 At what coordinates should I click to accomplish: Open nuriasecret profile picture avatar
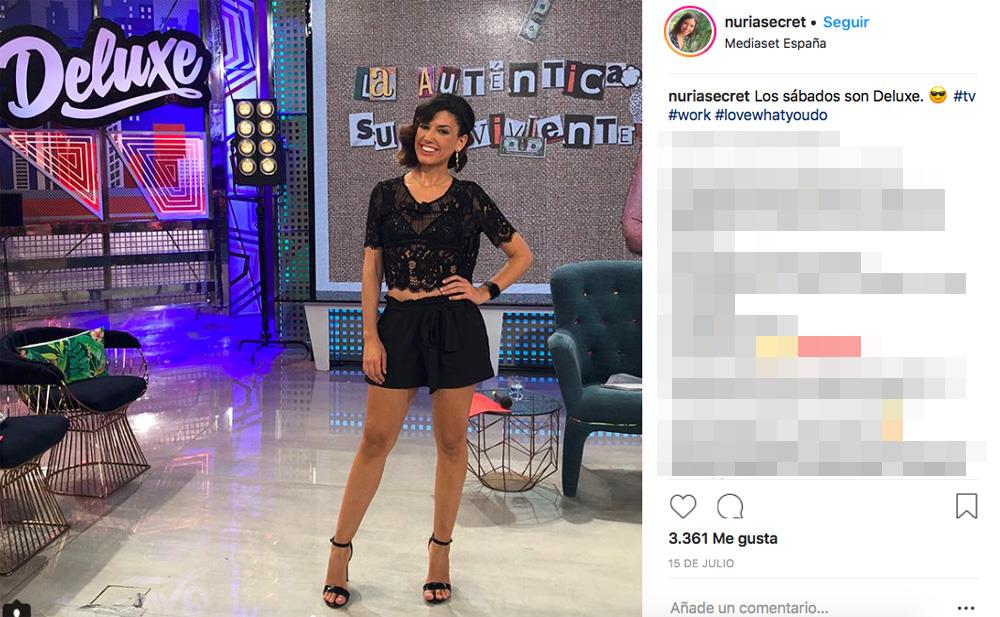tap(689, 32)
